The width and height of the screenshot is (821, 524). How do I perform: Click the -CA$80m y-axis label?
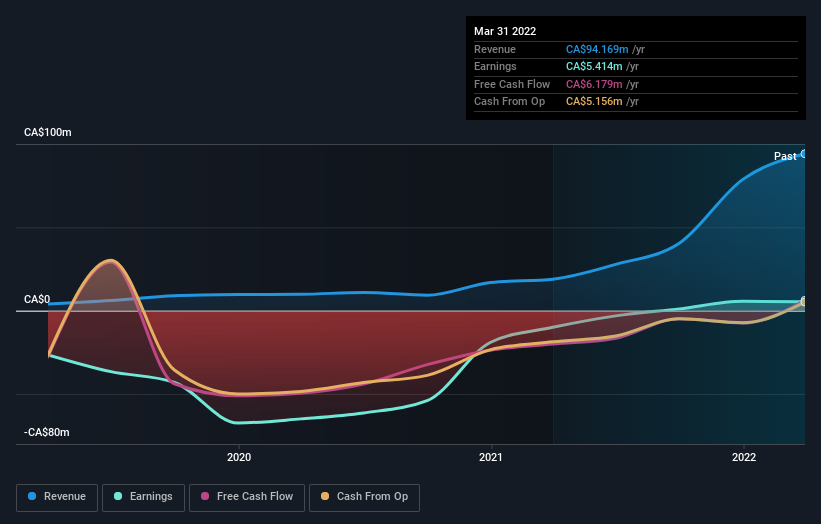click(47, 432)
